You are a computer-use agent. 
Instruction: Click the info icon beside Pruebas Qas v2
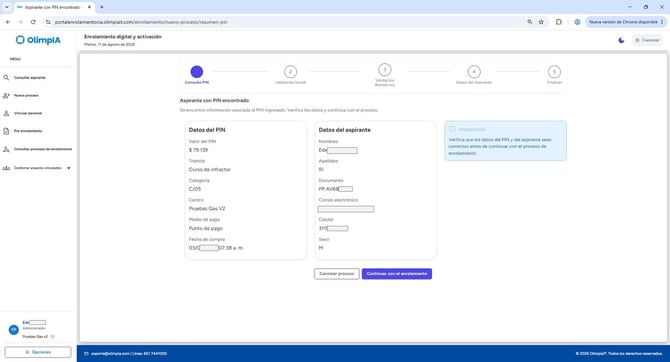pos(53,337)
